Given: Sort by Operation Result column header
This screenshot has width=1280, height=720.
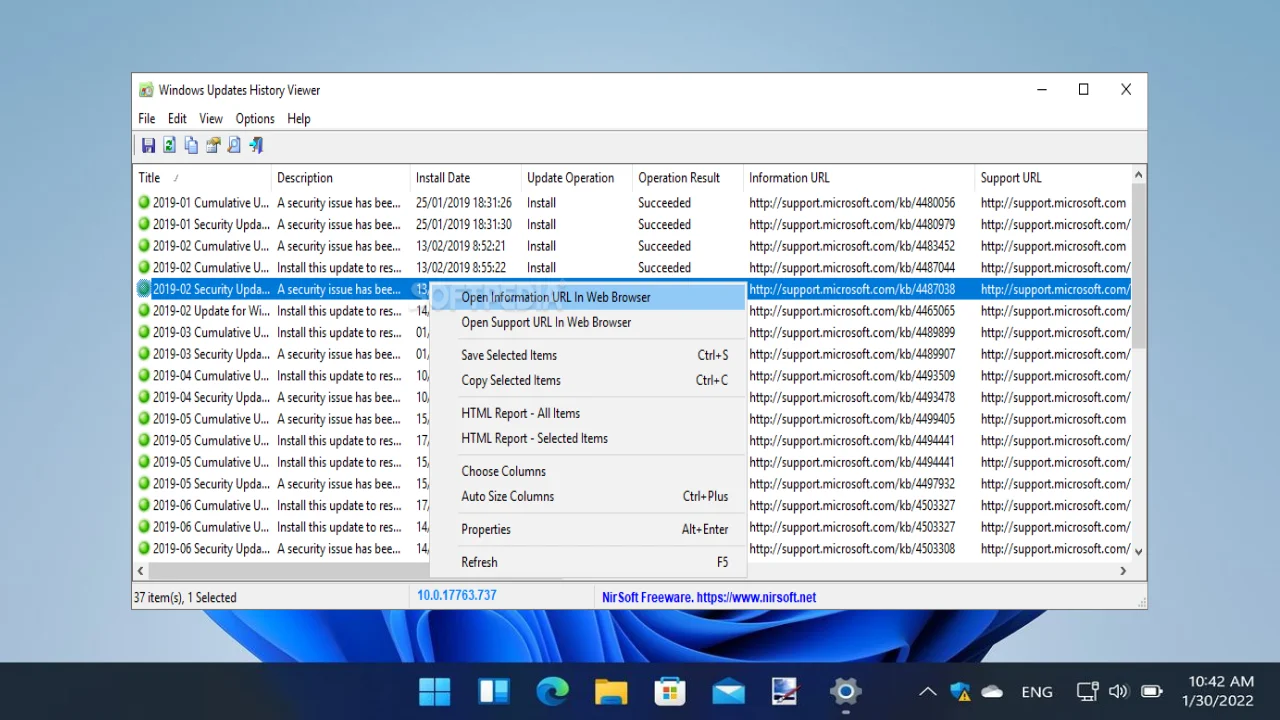Looking at the screenshot, I should point(687,178).
